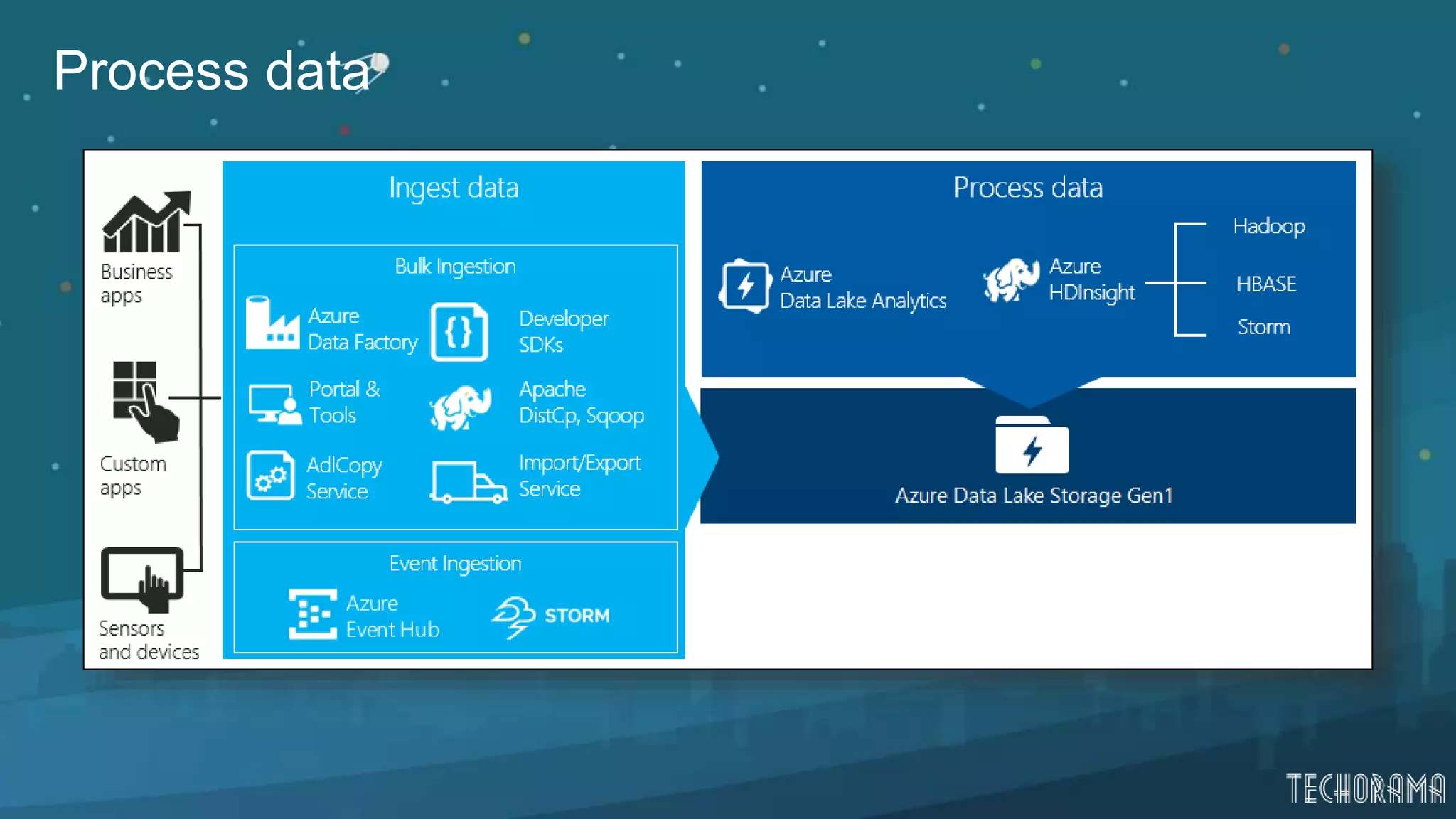The width and height of the screenshot is (1456, 819).
Task: Click the Custom apps touch-tiles icon
Action: [146, 402]
